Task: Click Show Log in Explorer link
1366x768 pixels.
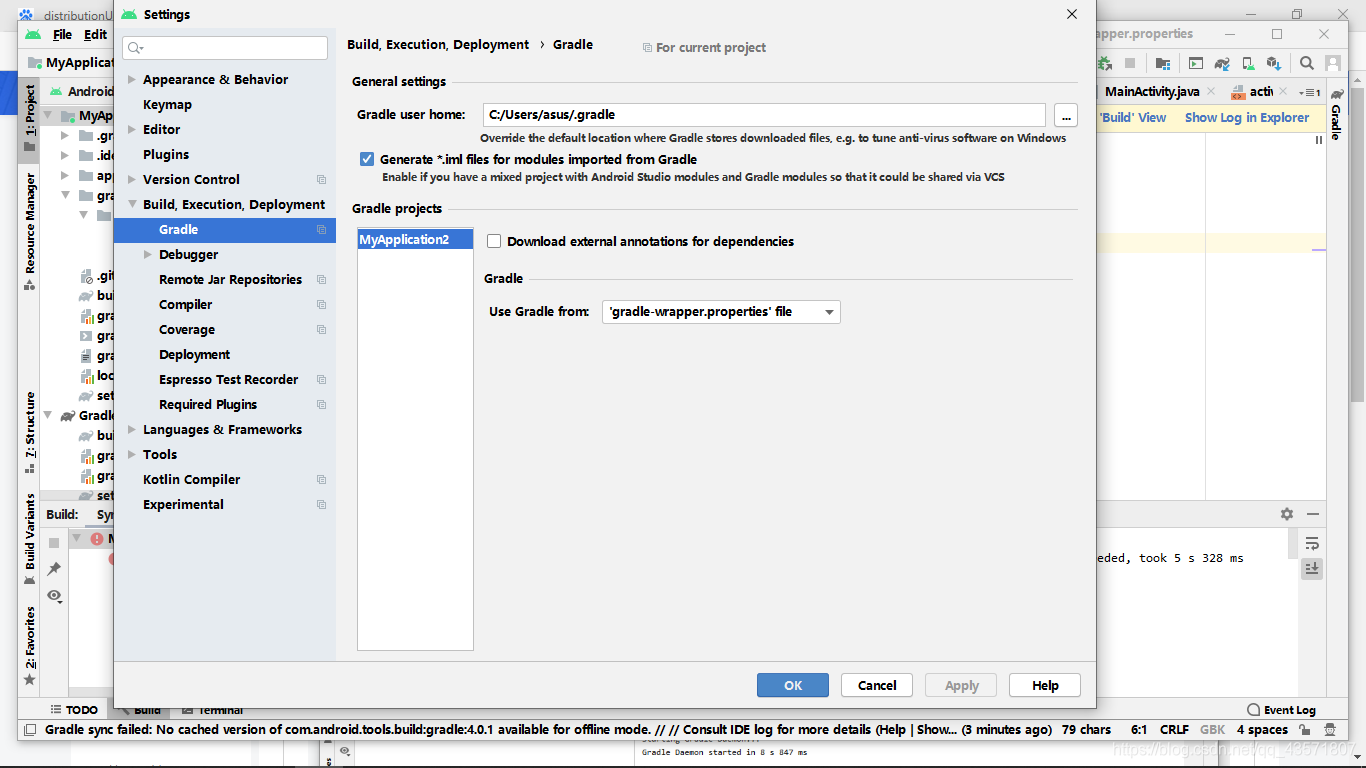Action: (1246, 117)
